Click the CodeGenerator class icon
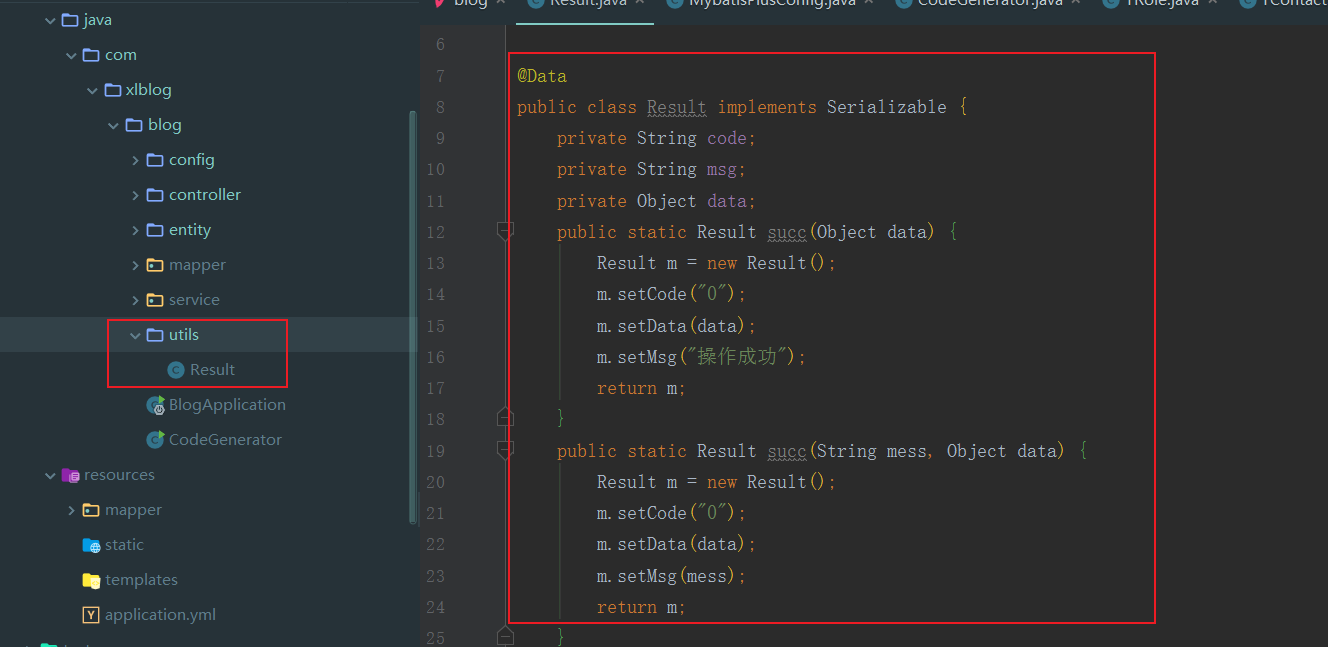1328x647 pixels. click(x=155, y=439)
